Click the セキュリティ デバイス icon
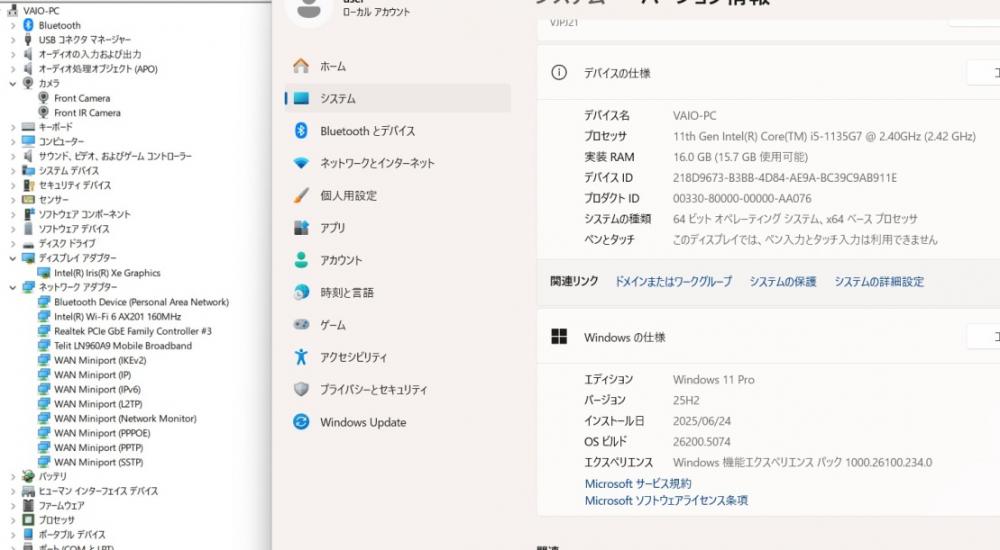Image resolution: width=1000 pixels, height=550 pixels. point(28,185)
